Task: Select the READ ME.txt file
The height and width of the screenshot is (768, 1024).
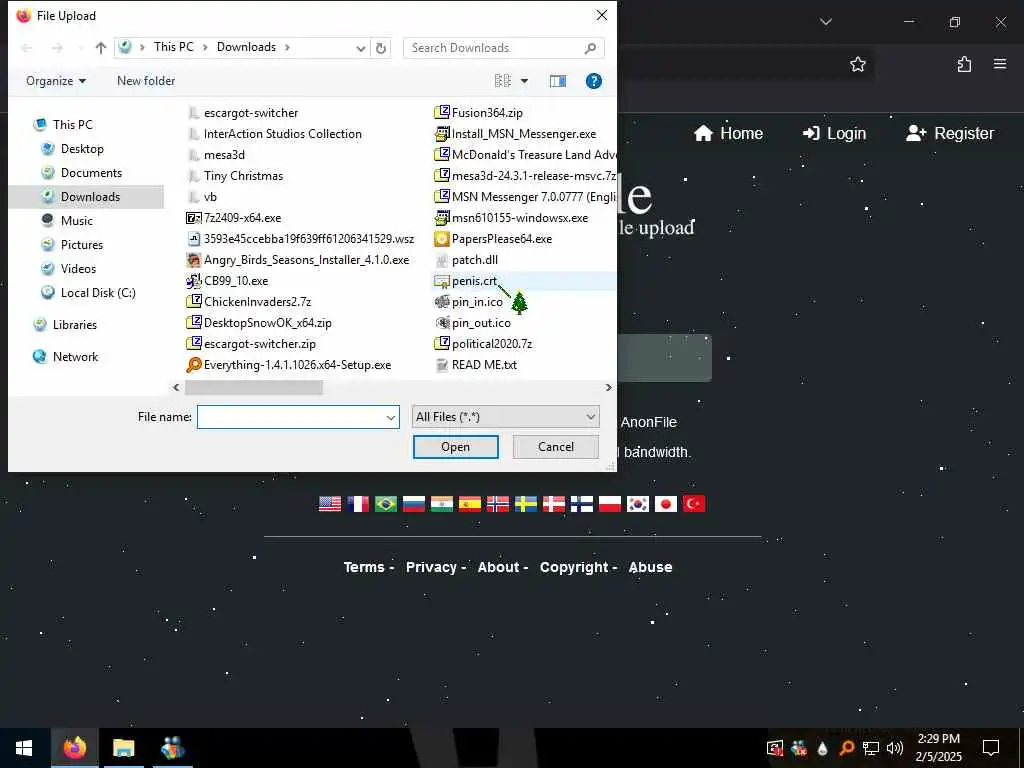Action: point(476,365)
